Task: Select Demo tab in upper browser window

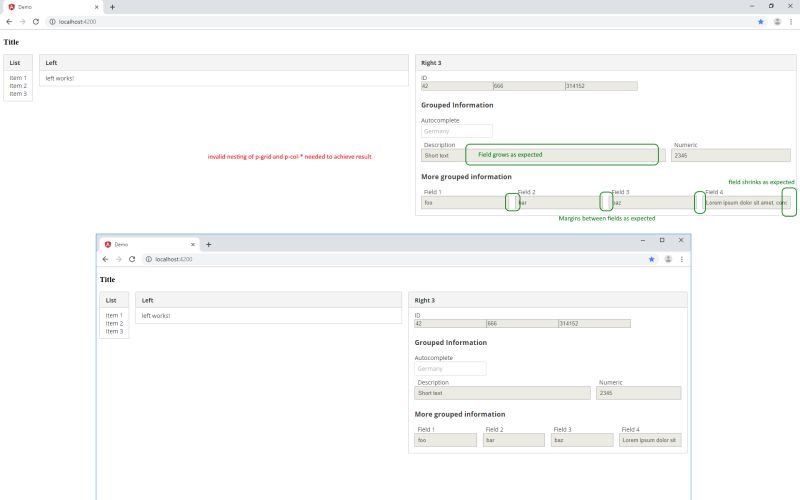Action: [51, 7]
